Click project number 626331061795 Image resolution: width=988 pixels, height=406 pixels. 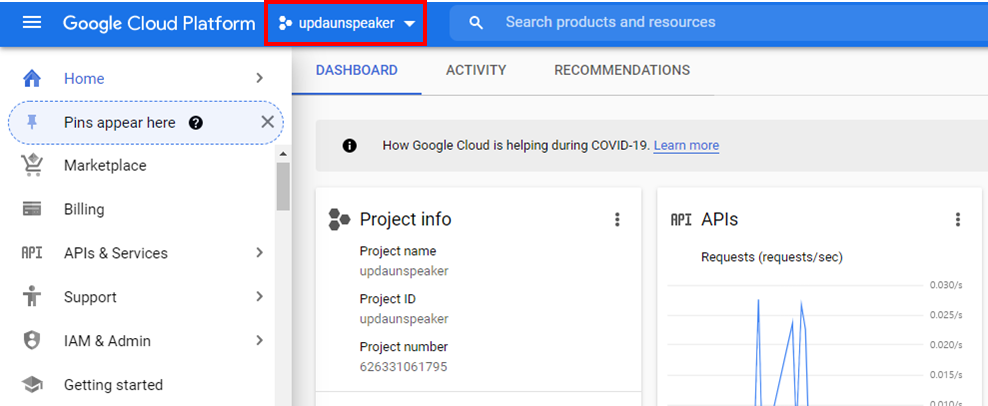point(403,367)
